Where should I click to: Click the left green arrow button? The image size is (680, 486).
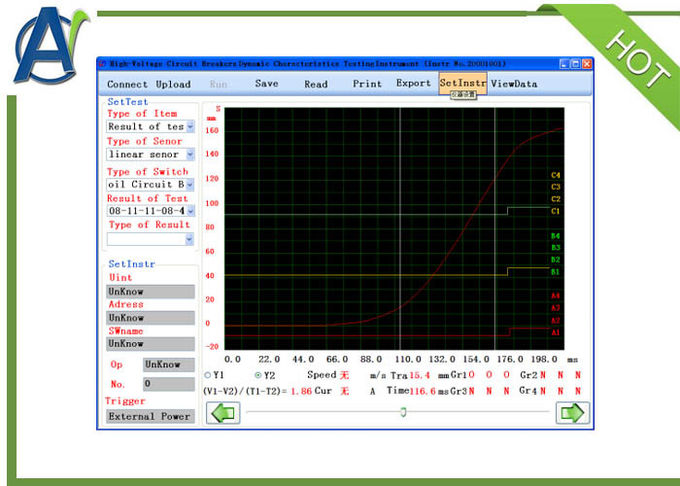click(x=222, y=412)
